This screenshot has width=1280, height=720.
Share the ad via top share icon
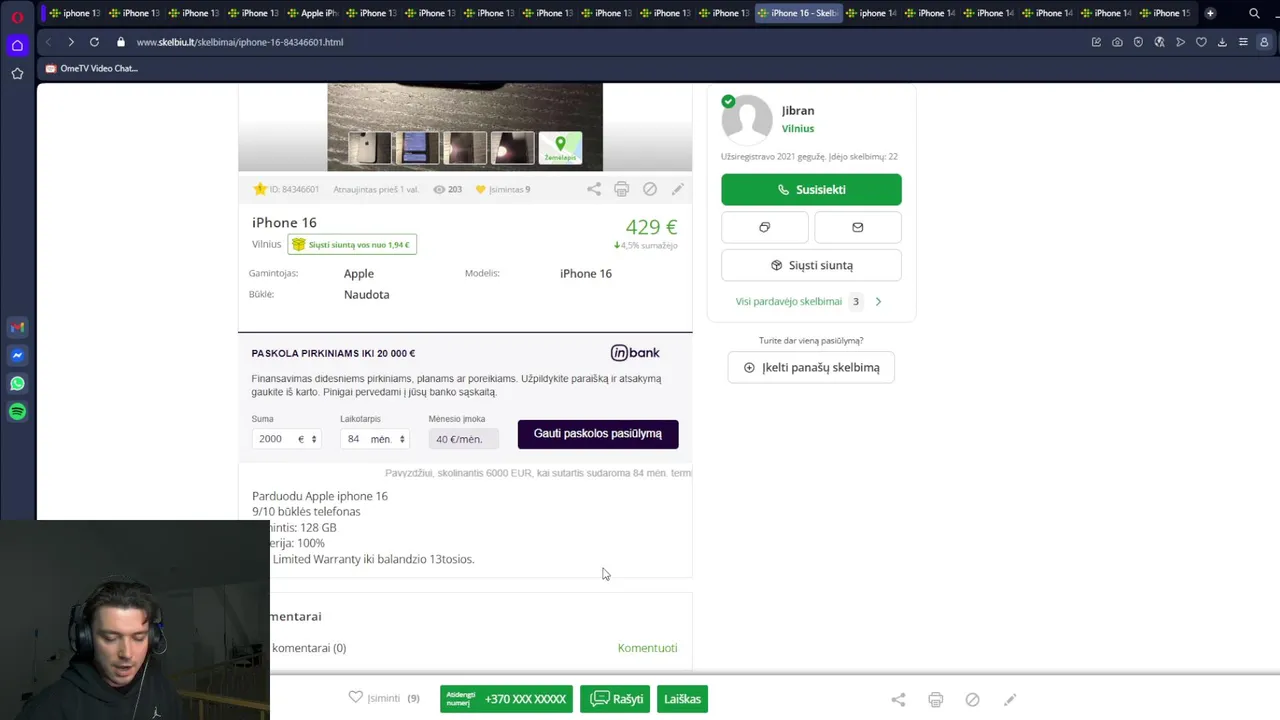click(x=594, y=189)
